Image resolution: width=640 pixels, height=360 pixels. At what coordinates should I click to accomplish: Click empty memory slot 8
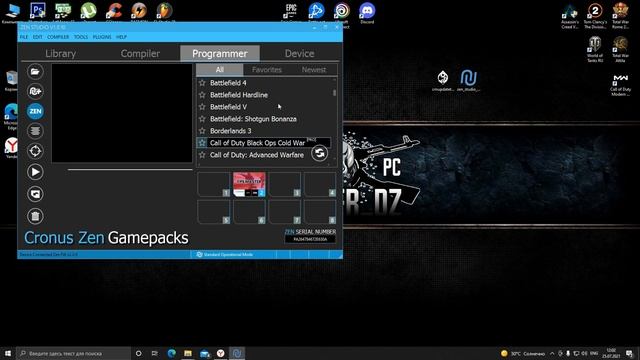pos(320,212)
